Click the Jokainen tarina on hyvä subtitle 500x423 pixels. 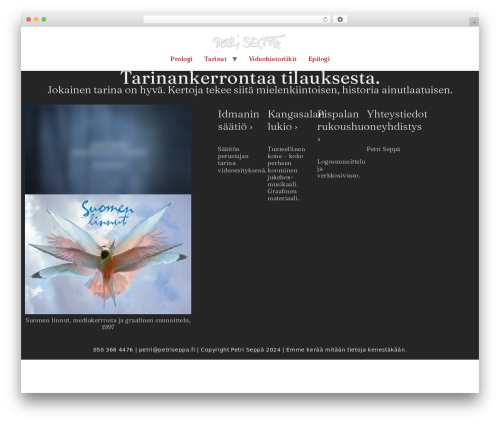[x=250, y=90]
